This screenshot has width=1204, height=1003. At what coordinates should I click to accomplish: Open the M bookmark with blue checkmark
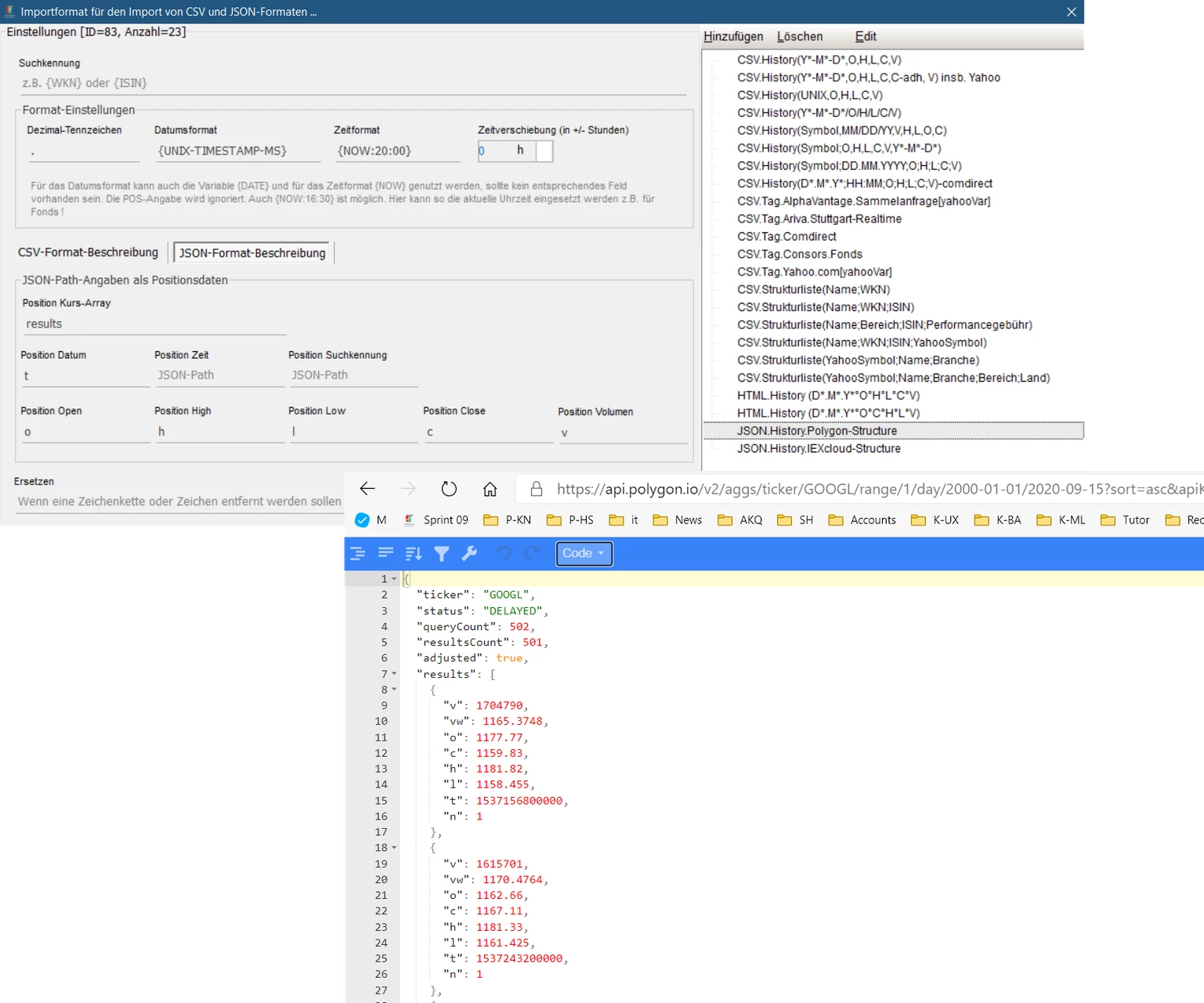click(371, 520)
